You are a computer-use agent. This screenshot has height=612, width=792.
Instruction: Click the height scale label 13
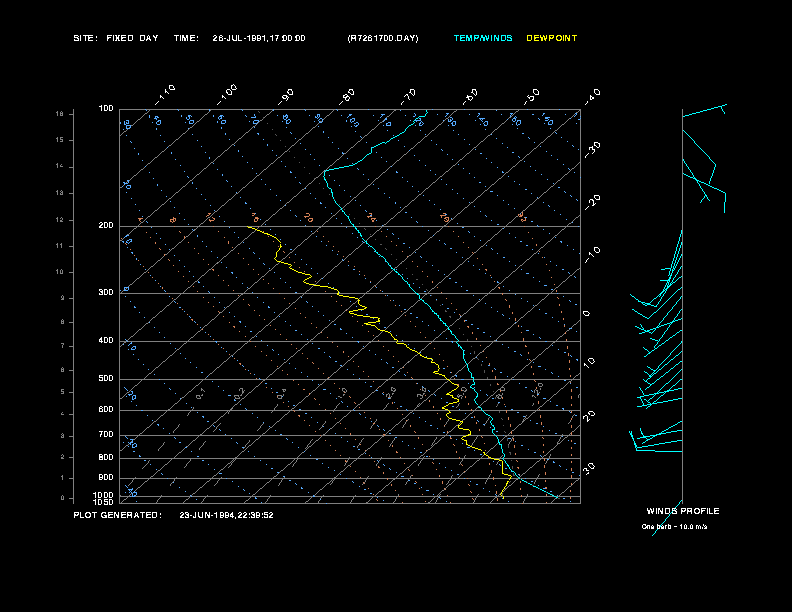pos(60,193)
